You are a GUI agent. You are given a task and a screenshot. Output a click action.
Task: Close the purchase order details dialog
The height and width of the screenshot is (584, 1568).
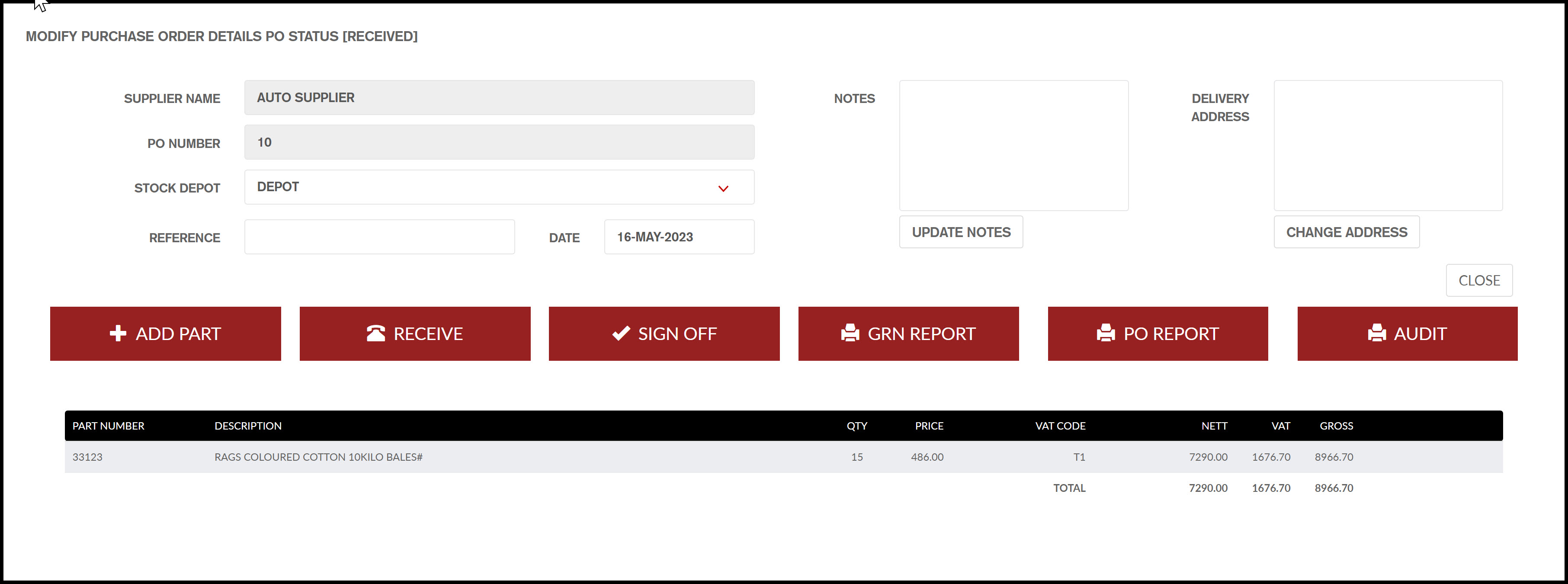1479,280
